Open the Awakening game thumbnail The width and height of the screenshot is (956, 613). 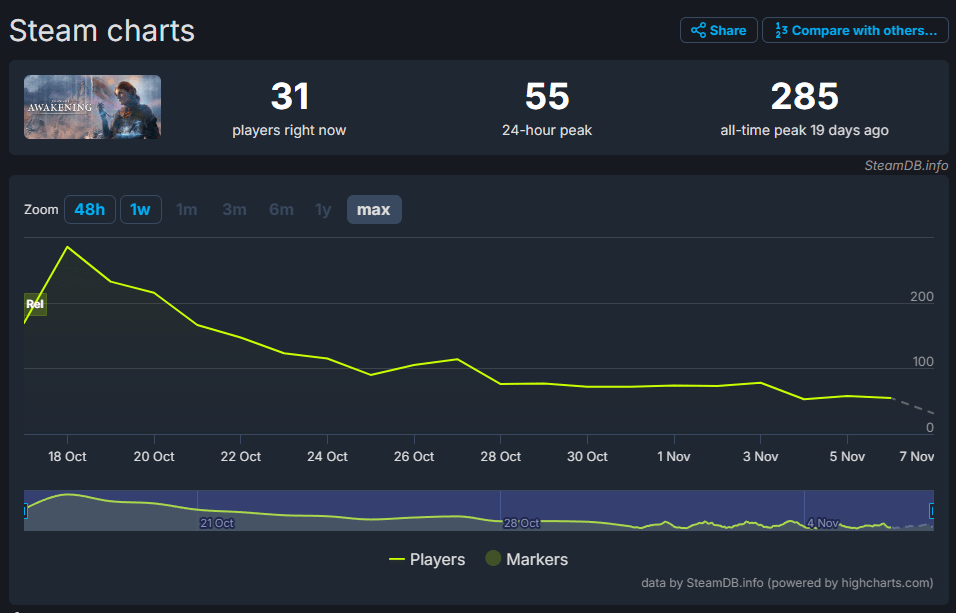93,107
